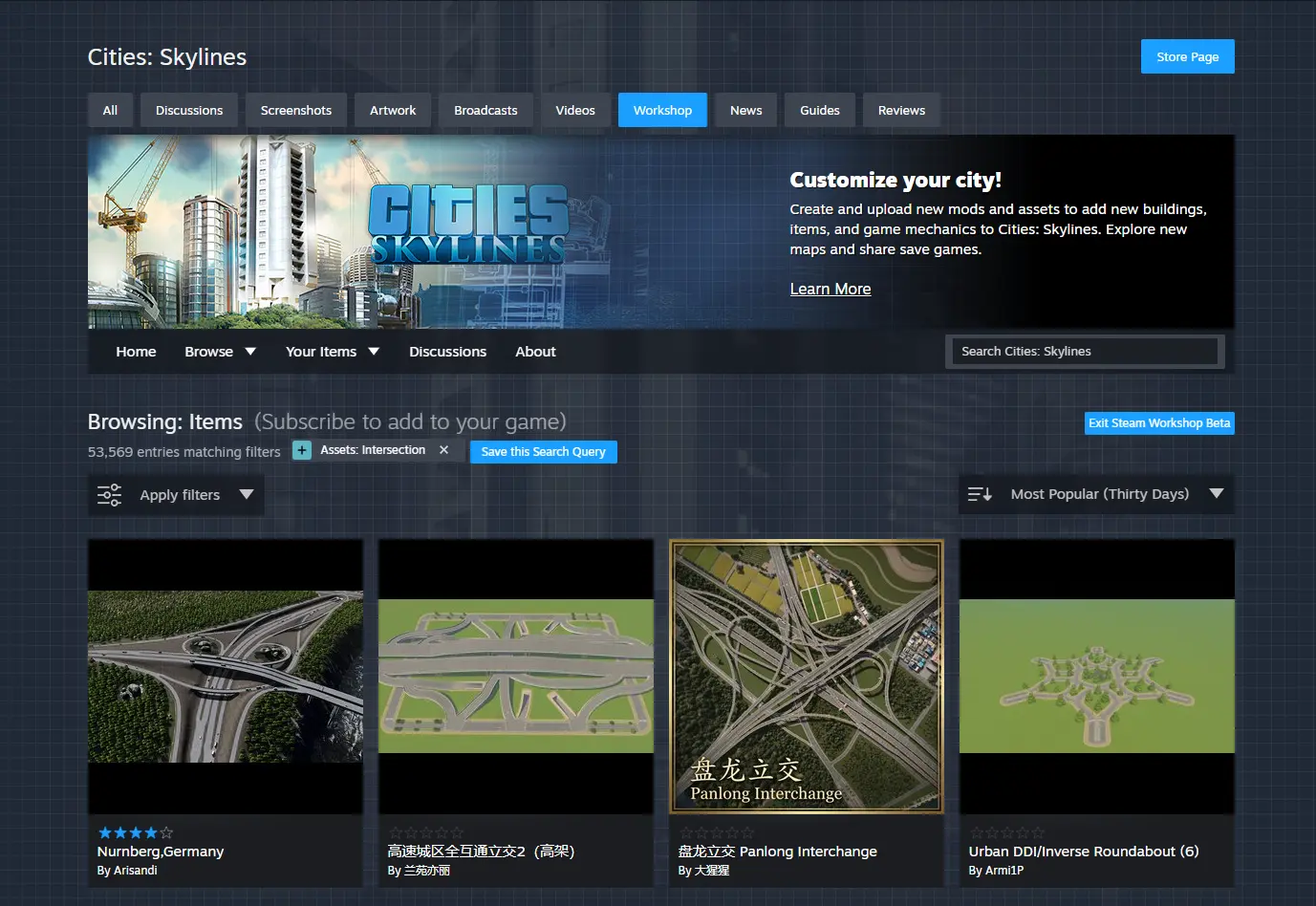Screen dimensions: 1316x906
Task: Switch to the Reviews tab
Action: pos(900,110)
